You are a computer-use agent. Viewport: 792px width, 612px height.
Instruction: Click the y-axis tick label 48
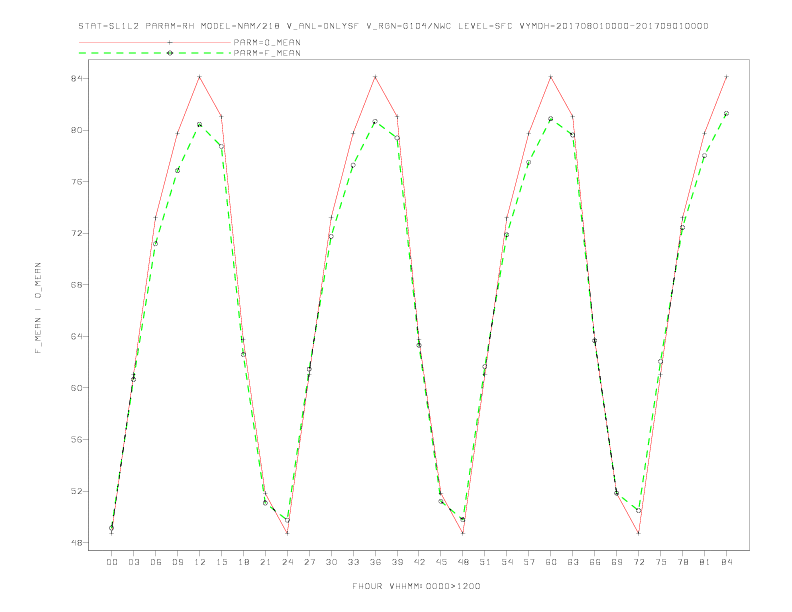[x=77, y=543]
